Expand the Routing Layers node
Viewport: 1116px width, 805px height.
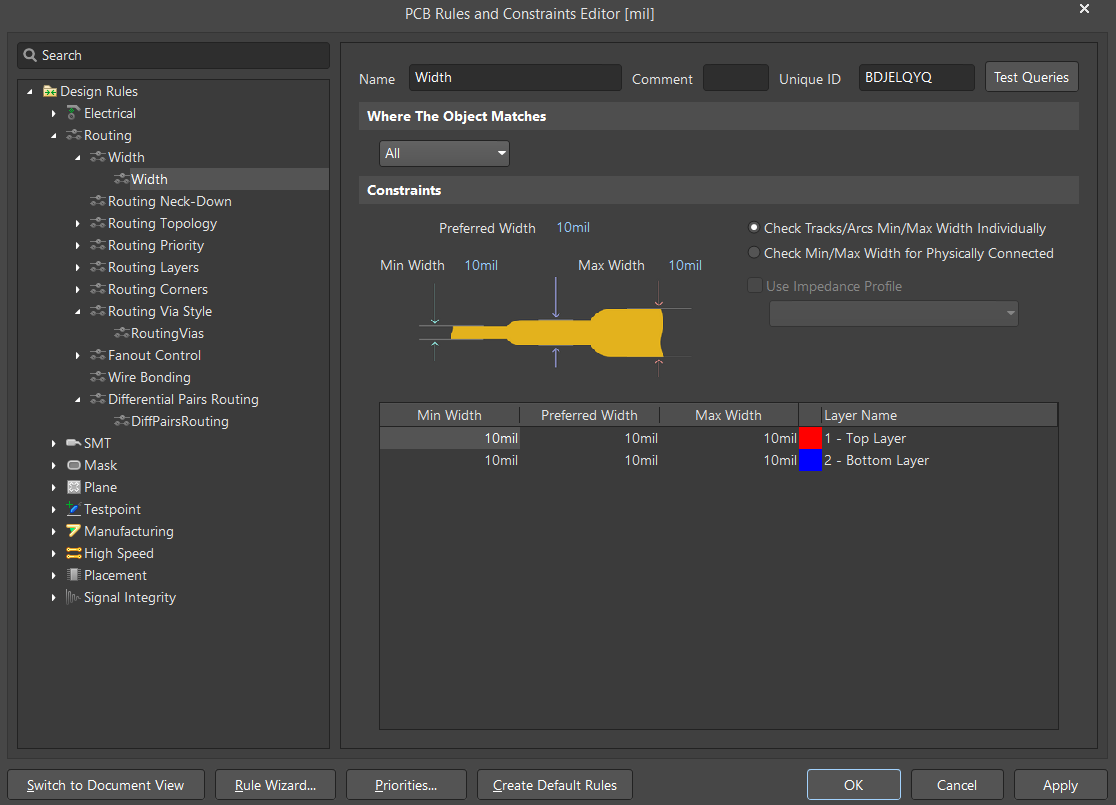78,268
